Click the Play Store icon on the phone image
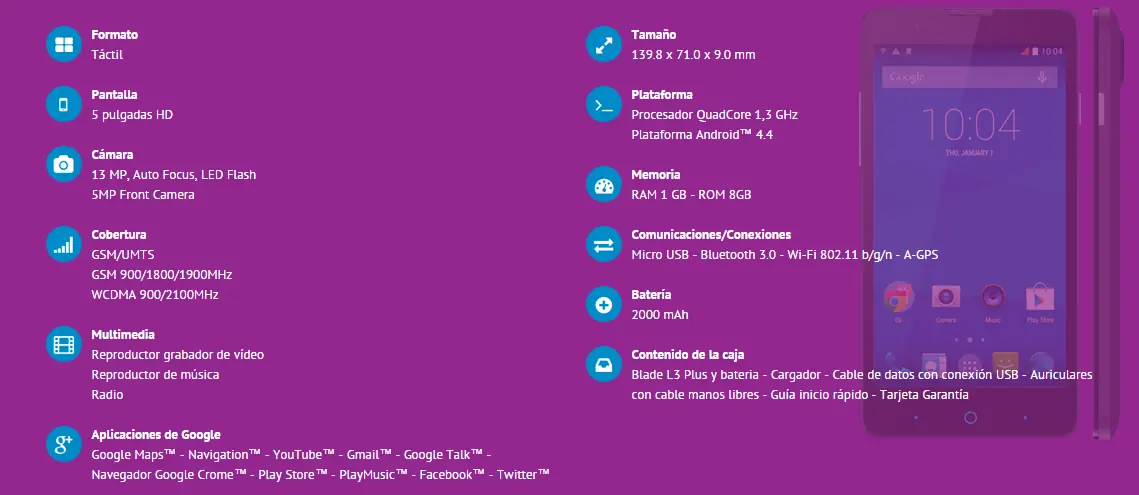This screenshot has width=1139, height=495. [1040, 297]
